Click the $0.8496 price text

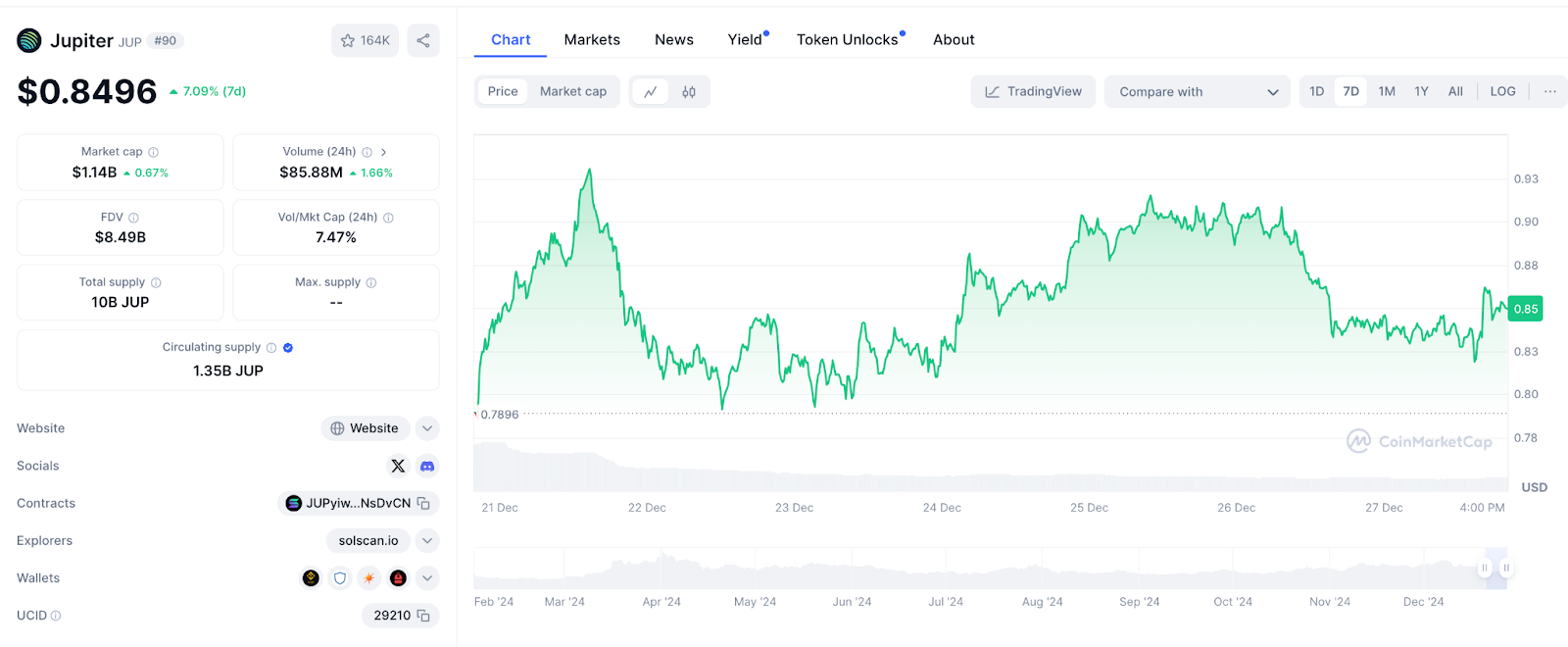coord(87,91)
